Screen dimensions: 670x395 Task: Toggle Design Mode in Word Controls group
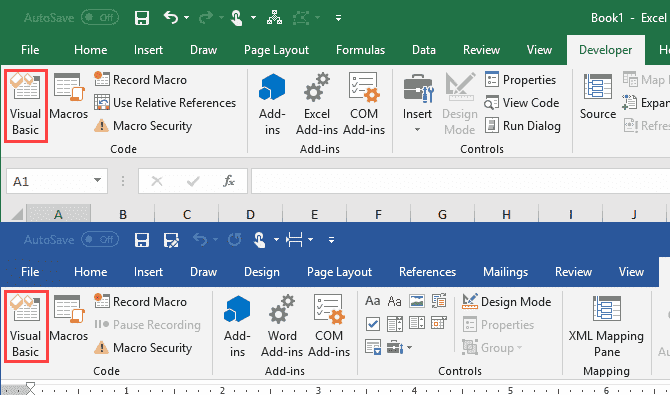[x=506, y=302]
